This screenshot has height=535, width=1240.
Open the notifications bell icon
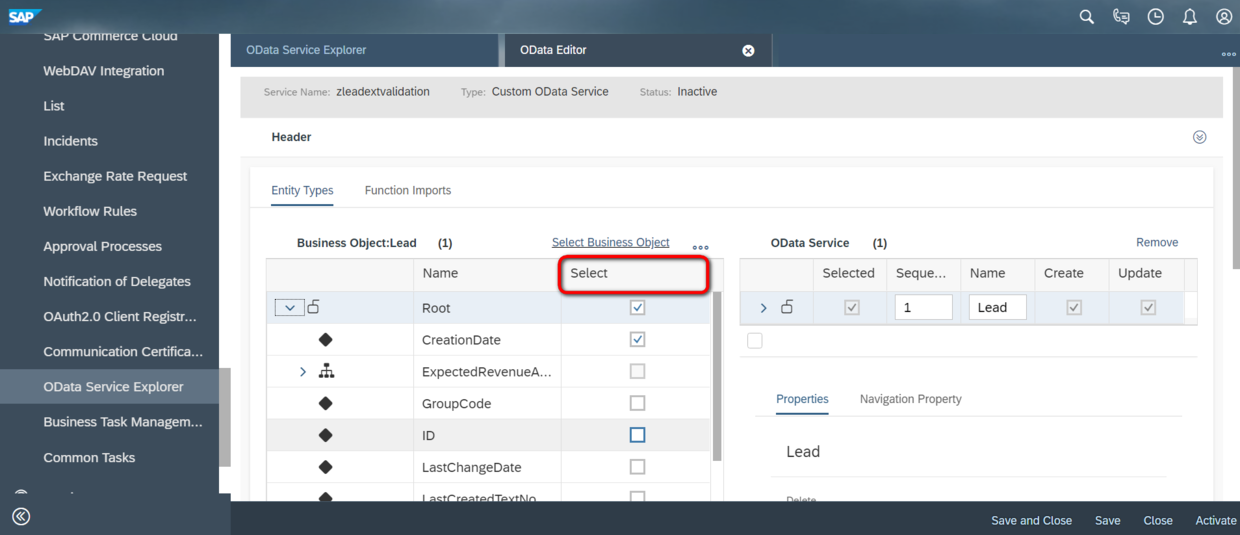click(x=1190, y=17)
